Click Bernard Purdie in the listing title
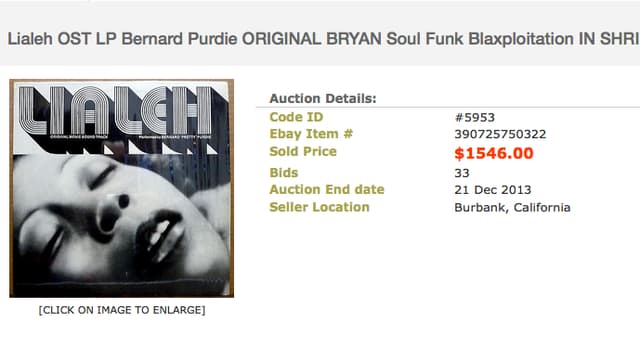 pyautogui.click(x=179, y=39)
